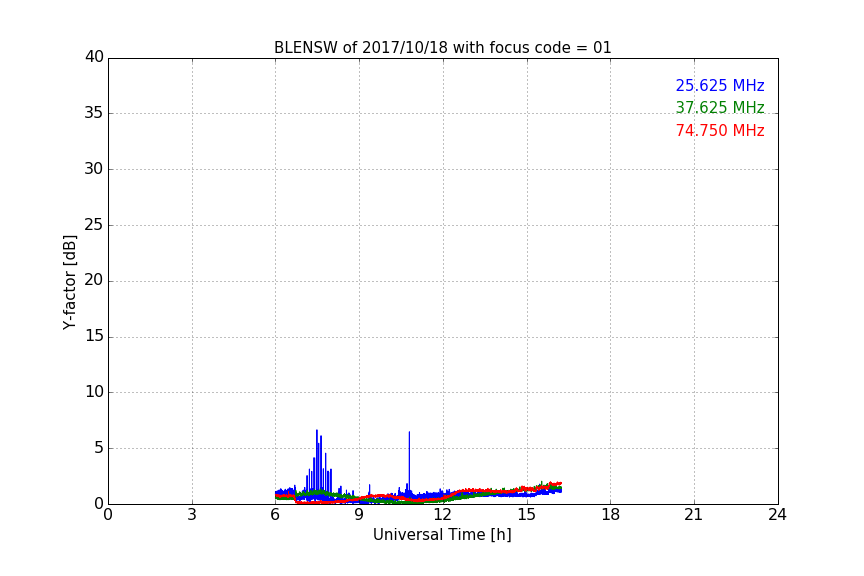Click the x-axis tick label '21'
The height and width of the screenshot is (576, 864).
694,515
